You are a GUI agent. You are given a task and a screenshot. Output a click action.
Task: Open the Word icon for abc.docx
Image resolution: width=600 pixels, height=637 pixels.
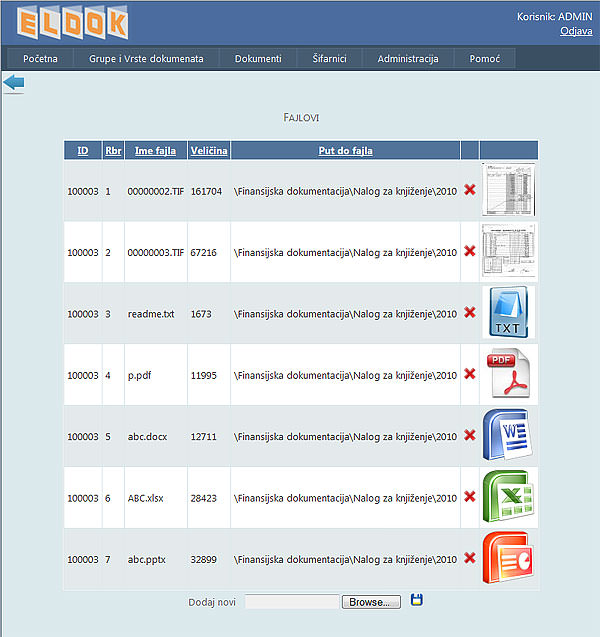(x=508, y=436)
